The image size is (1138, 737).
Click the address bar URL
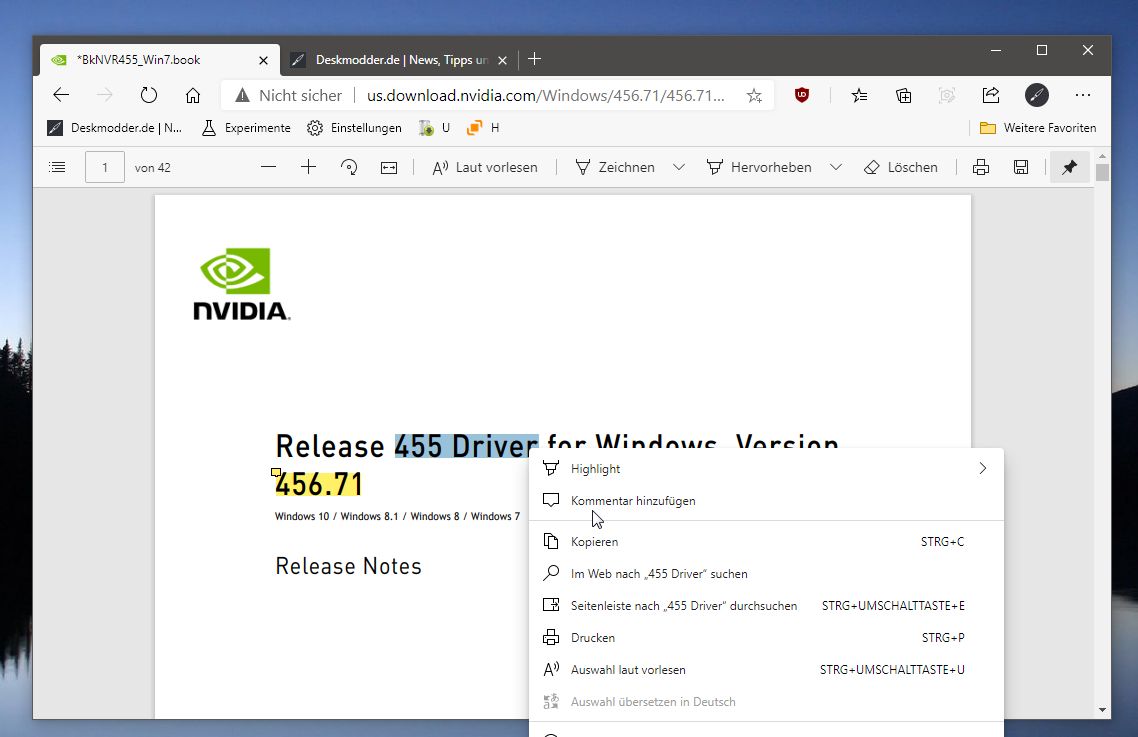(545, 95)
